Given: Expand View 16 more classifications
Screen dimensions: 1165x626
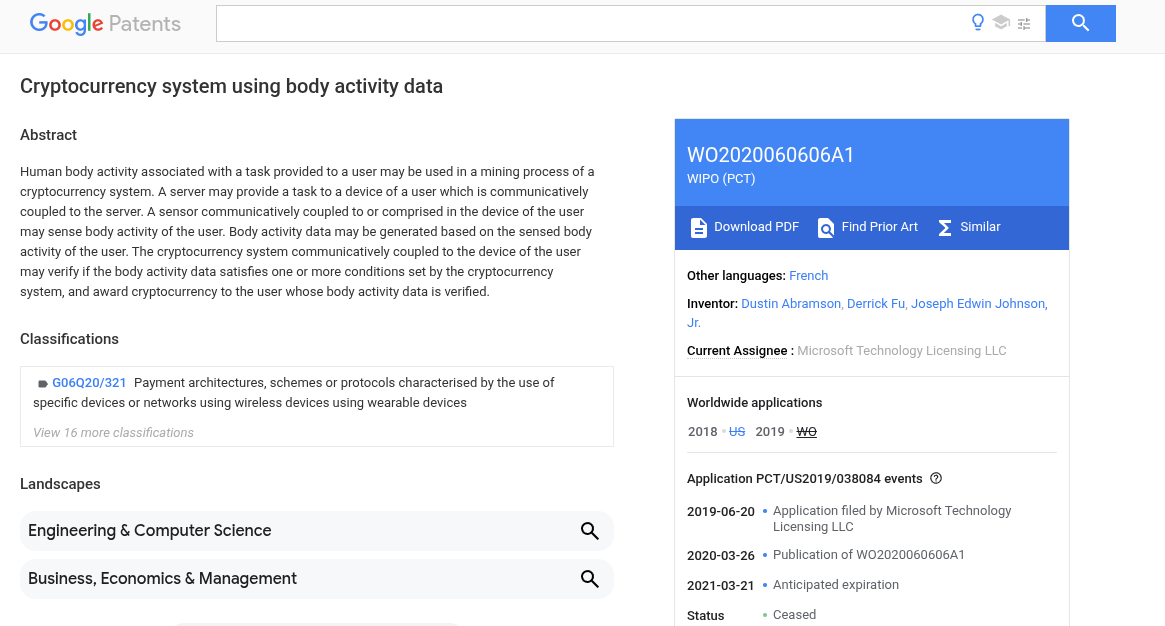Looking at the screenshot, I should (113, 433).
